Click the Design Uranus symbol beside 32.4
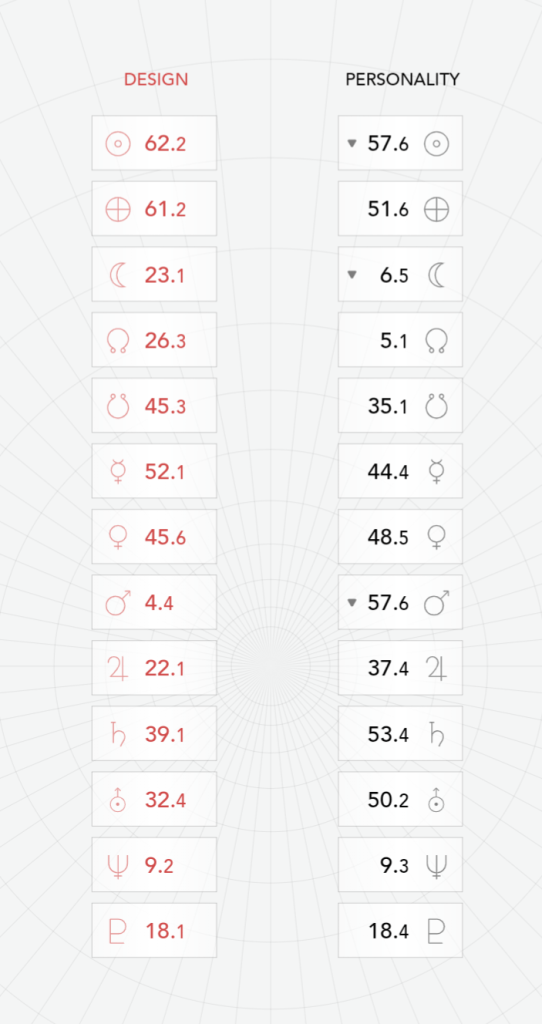The width and height of the screenshot is (542, 1024). 118,799
